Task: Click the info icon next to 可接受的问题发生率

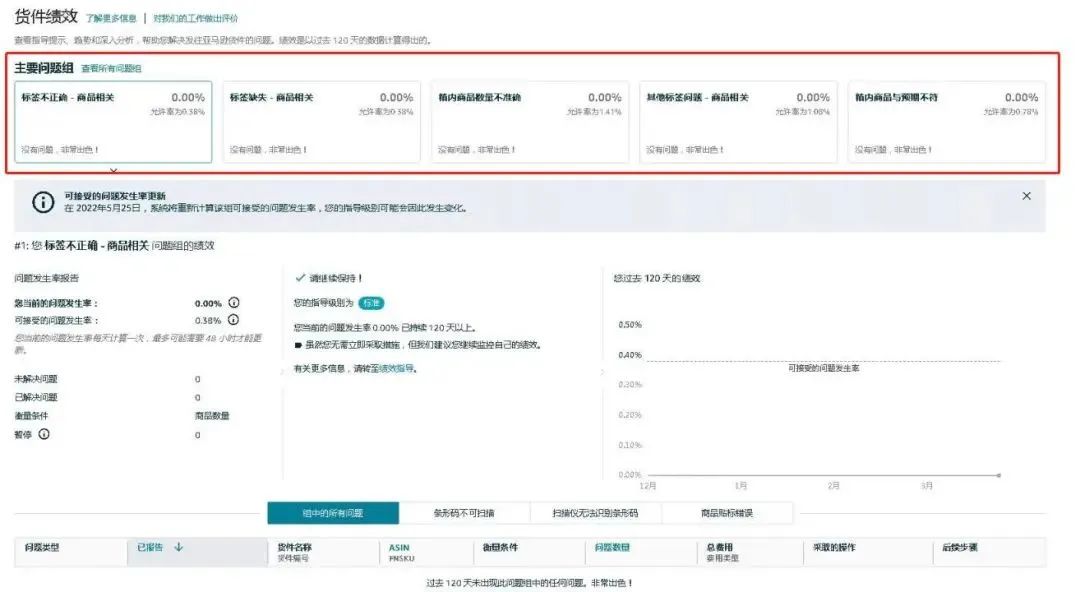Action: pos(232,318)
